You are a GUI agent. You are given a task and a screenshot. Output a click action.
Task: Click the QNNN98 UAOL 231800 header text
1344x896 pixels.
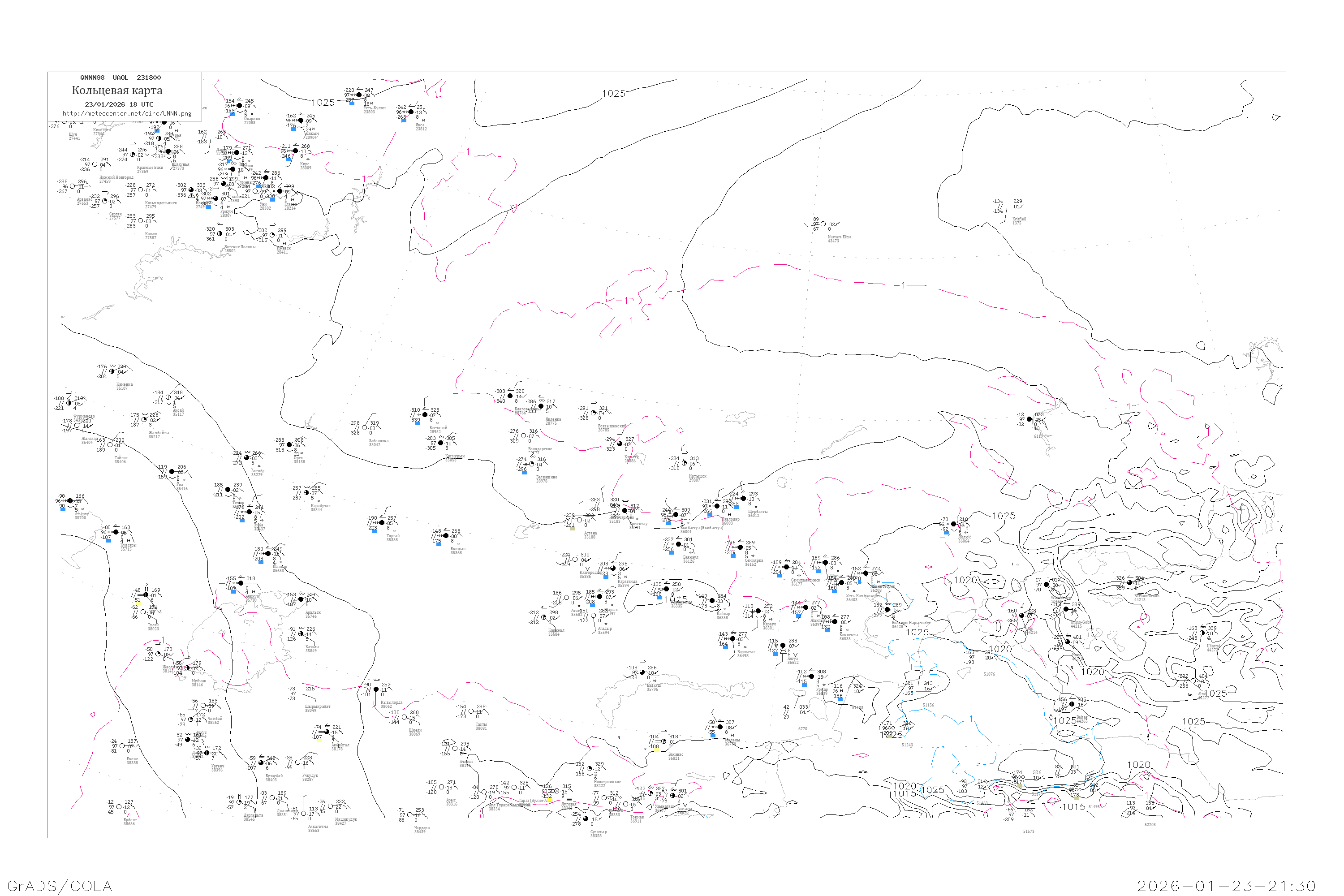click(x=120, y=78)
